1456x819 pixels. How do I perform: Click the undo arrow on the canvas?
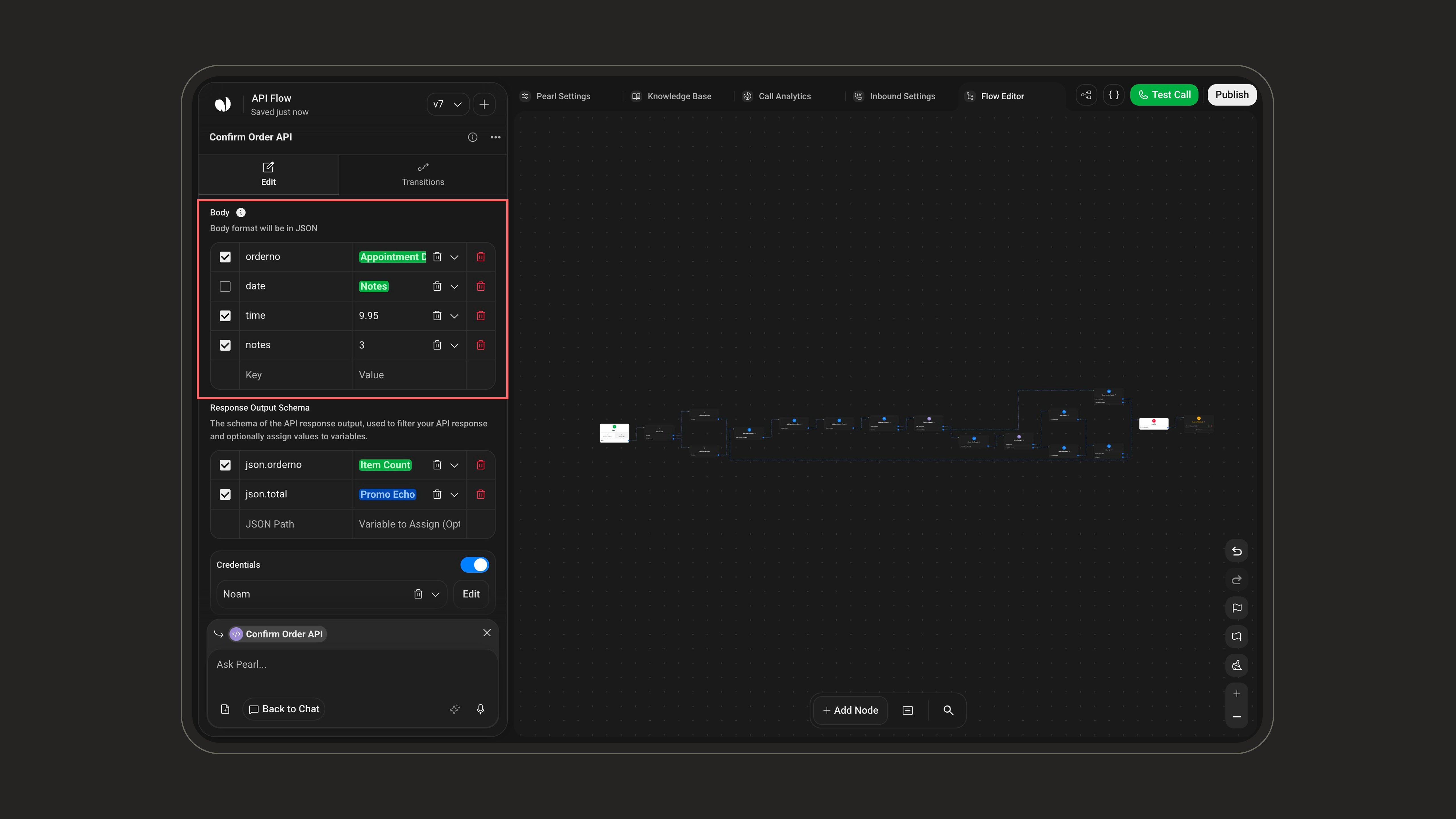coord(1237,551)
